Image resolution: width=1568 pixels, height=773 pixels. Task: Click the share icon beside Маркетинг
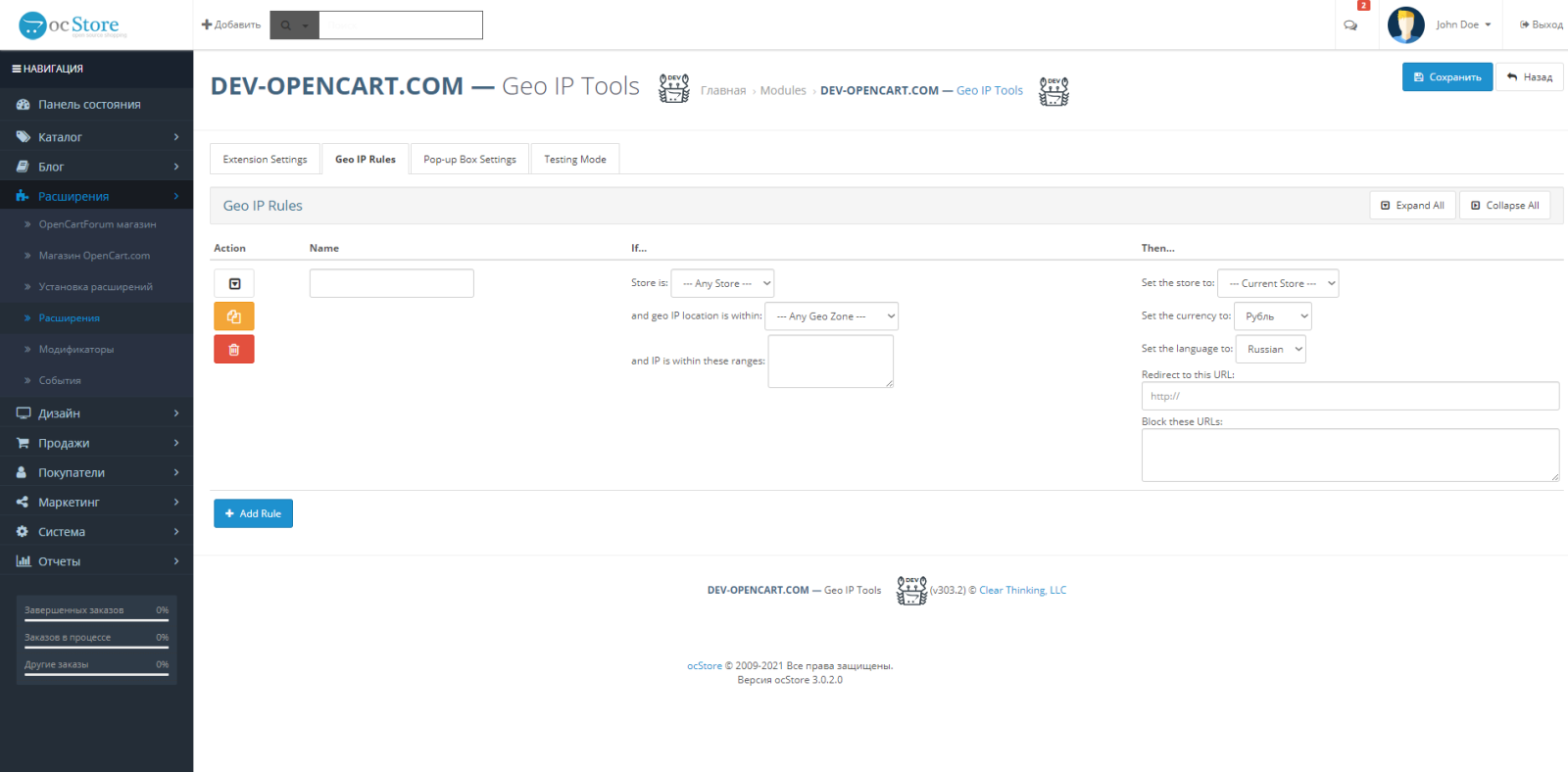[x=23, y=503]
